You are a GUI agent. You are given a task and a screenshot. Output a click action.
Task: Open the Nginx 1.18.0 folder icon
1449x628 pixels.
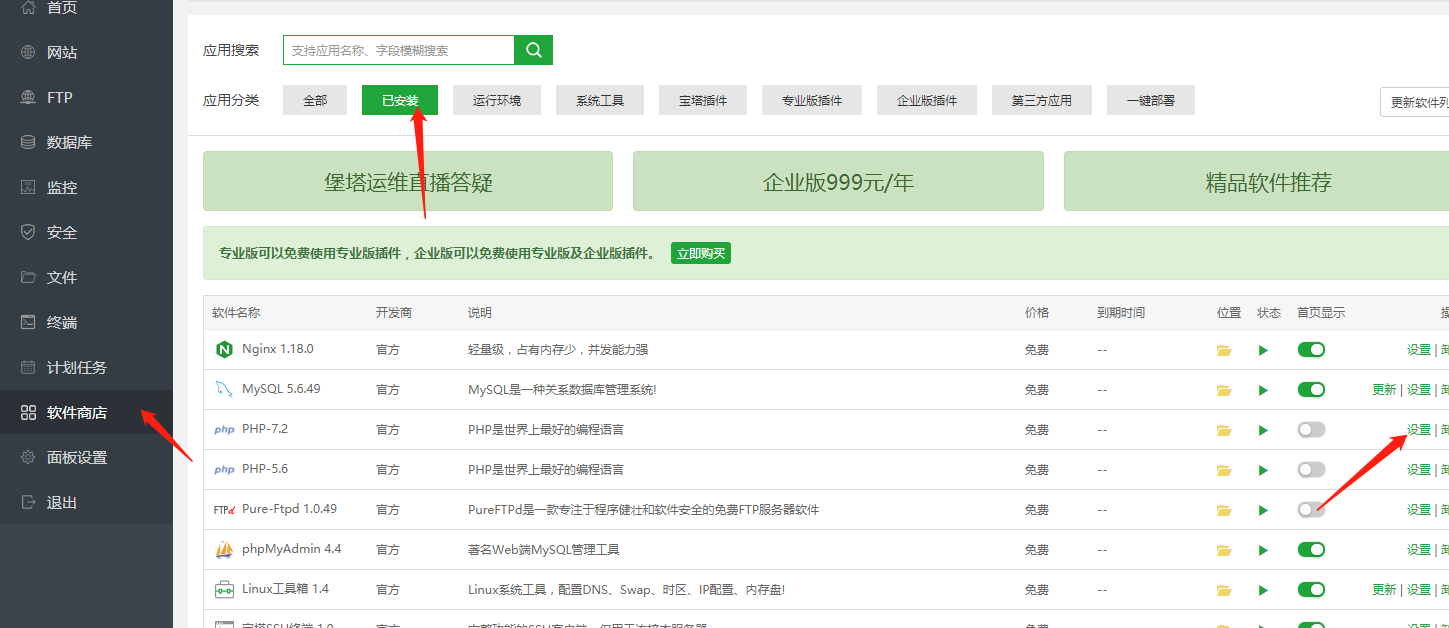[x=1224, y=350]
